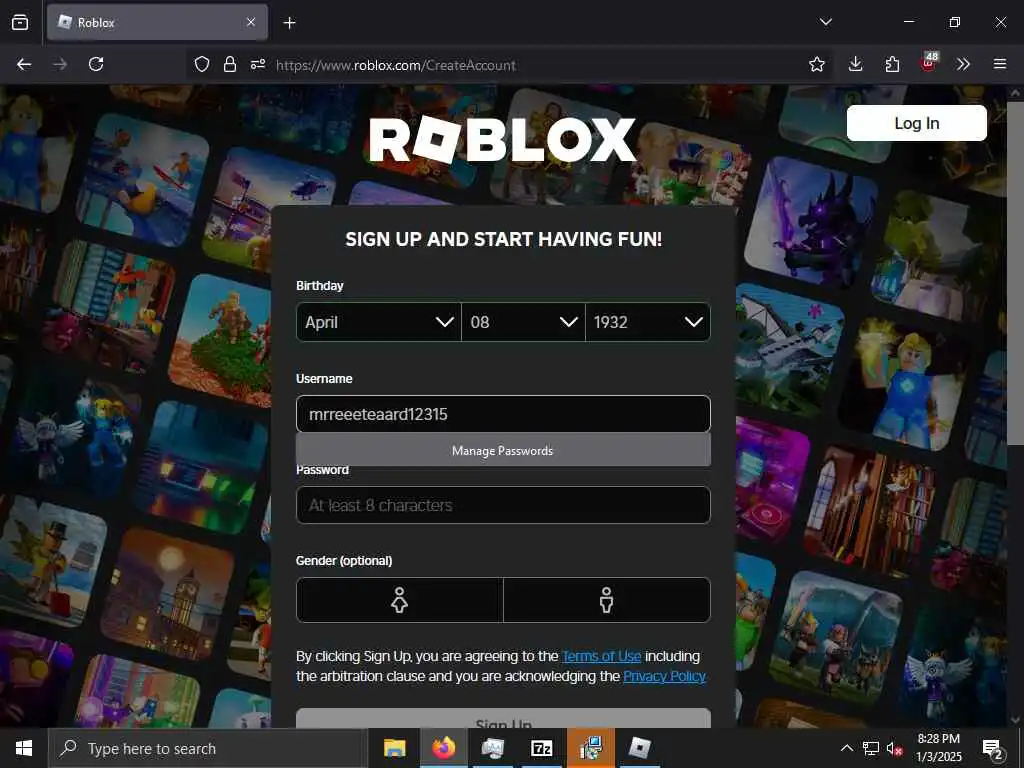The height and width of the screenshot is (768, 1024).
Task: Open the 7-Zip taskbar icon
Action: coord(542,748)
